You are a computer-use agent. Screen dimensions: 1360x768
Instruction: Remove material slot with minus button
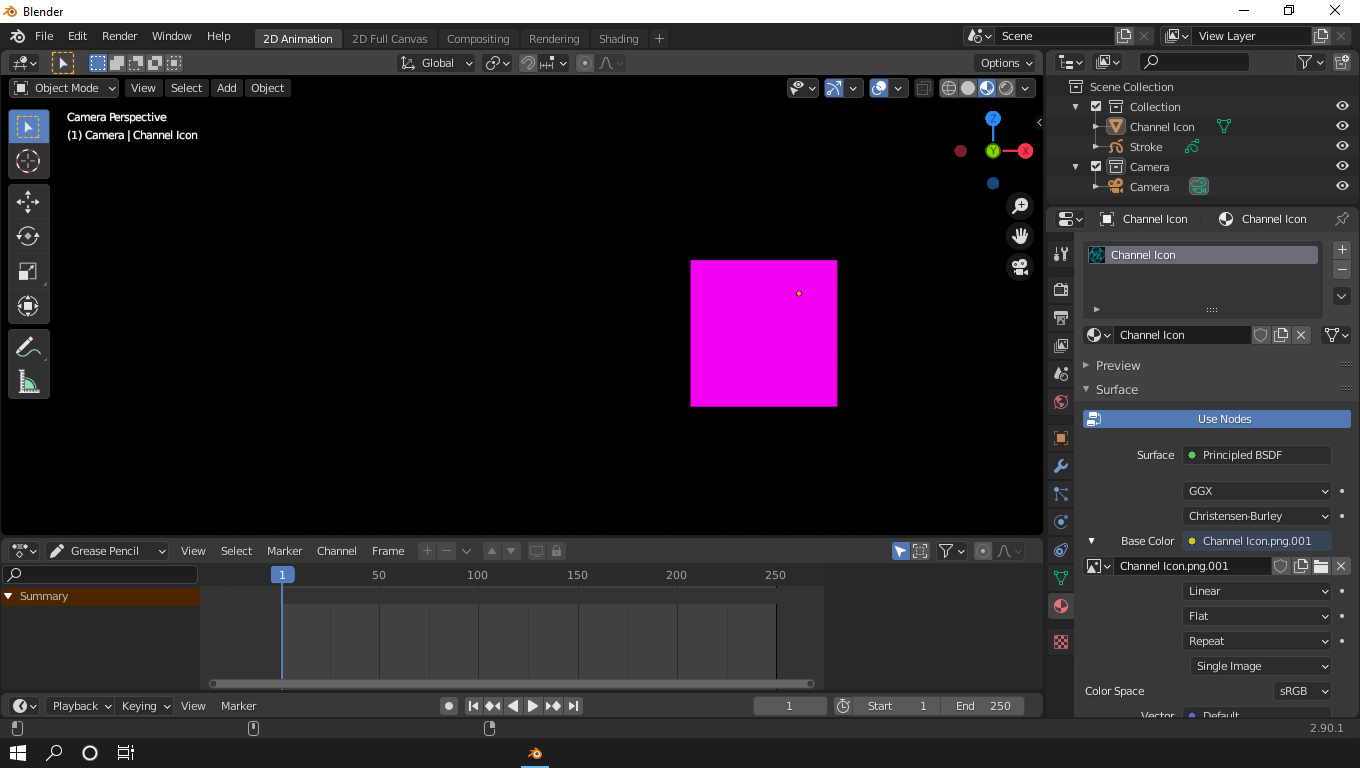click(1342, 270)
